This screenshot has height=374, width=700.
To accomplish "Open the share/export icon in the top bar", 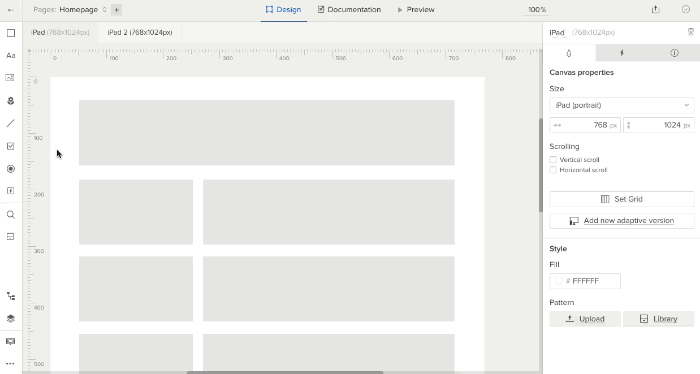I will coord(655,9).
